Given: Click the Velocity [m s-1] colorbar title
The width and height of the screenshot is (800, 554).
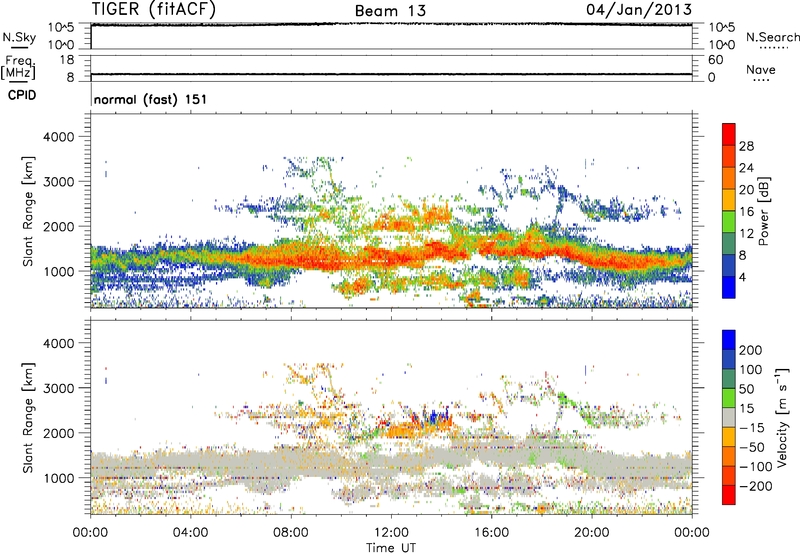Looking at the screenshot, I should (782, 417).
